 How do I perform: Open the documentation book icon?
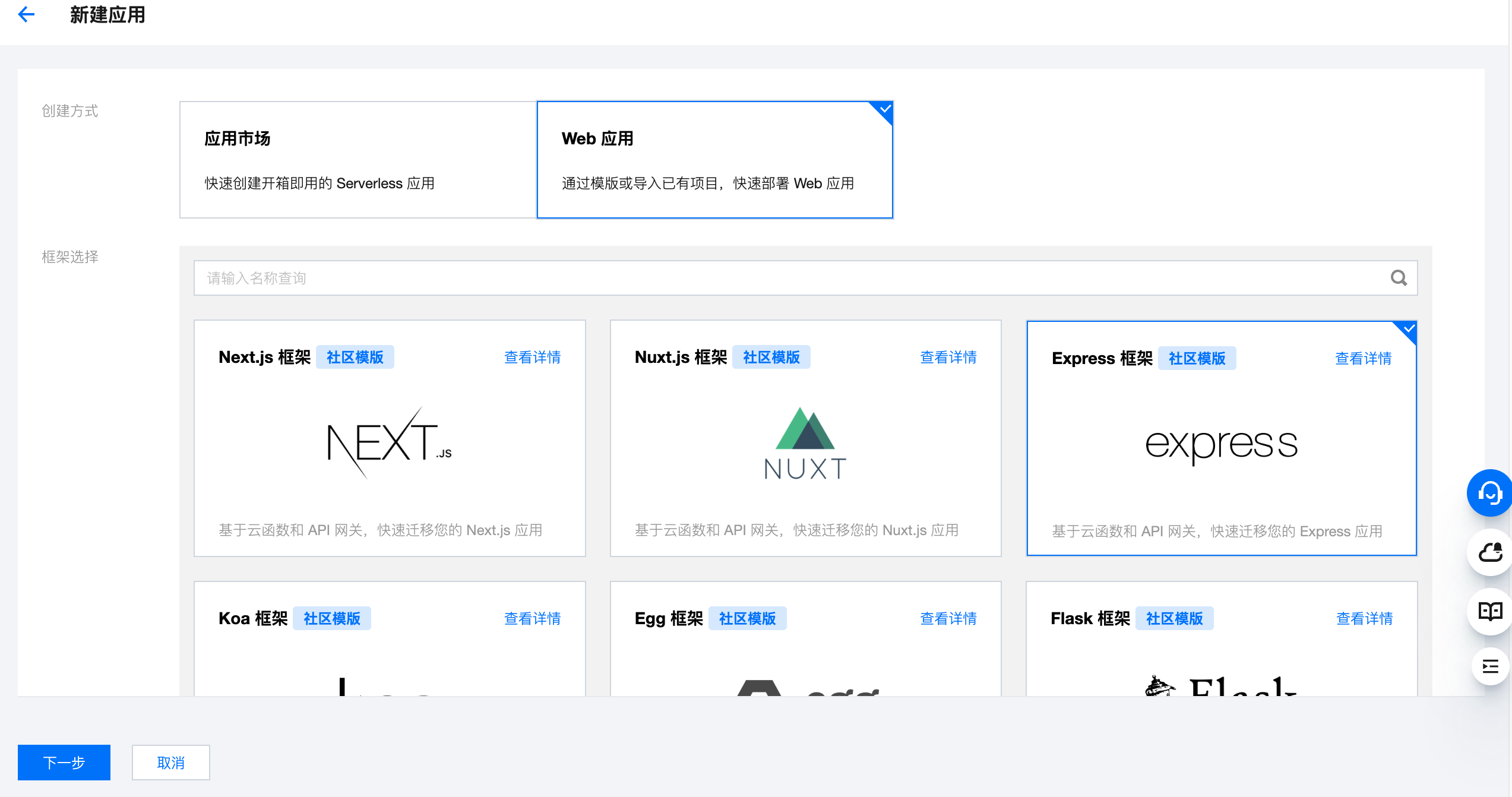(x=1489, y=611)
